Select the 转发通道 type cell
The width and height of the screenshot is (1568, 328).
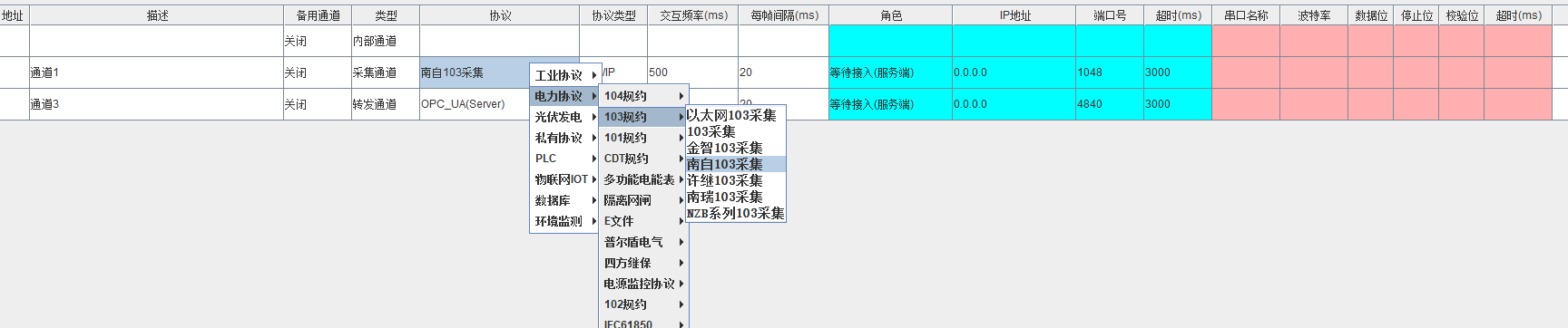386,104
